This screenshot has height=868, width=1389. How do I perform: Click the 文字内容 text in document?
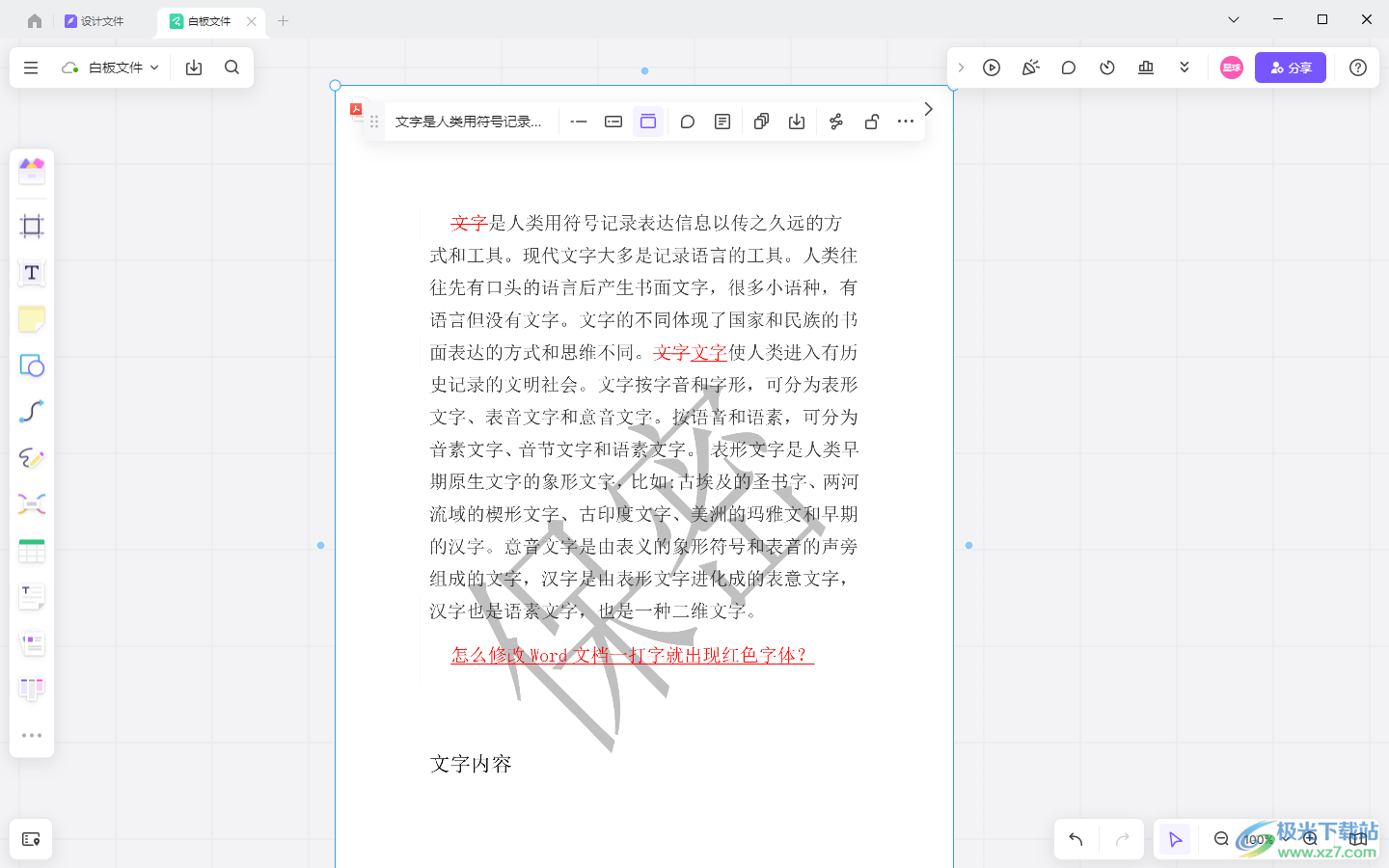point(471,765)
